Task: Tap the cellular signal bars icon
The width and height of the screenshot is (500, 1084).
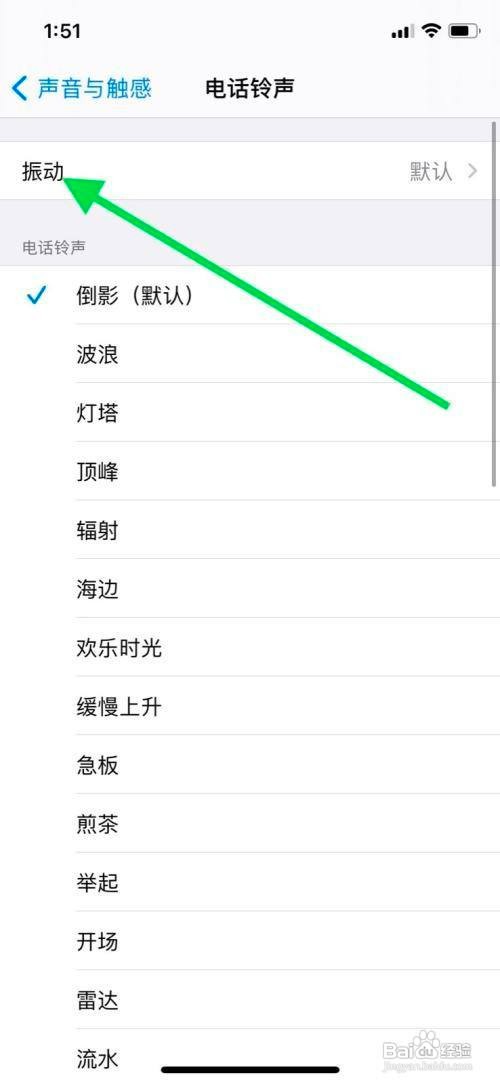Action: pos(402,31)
